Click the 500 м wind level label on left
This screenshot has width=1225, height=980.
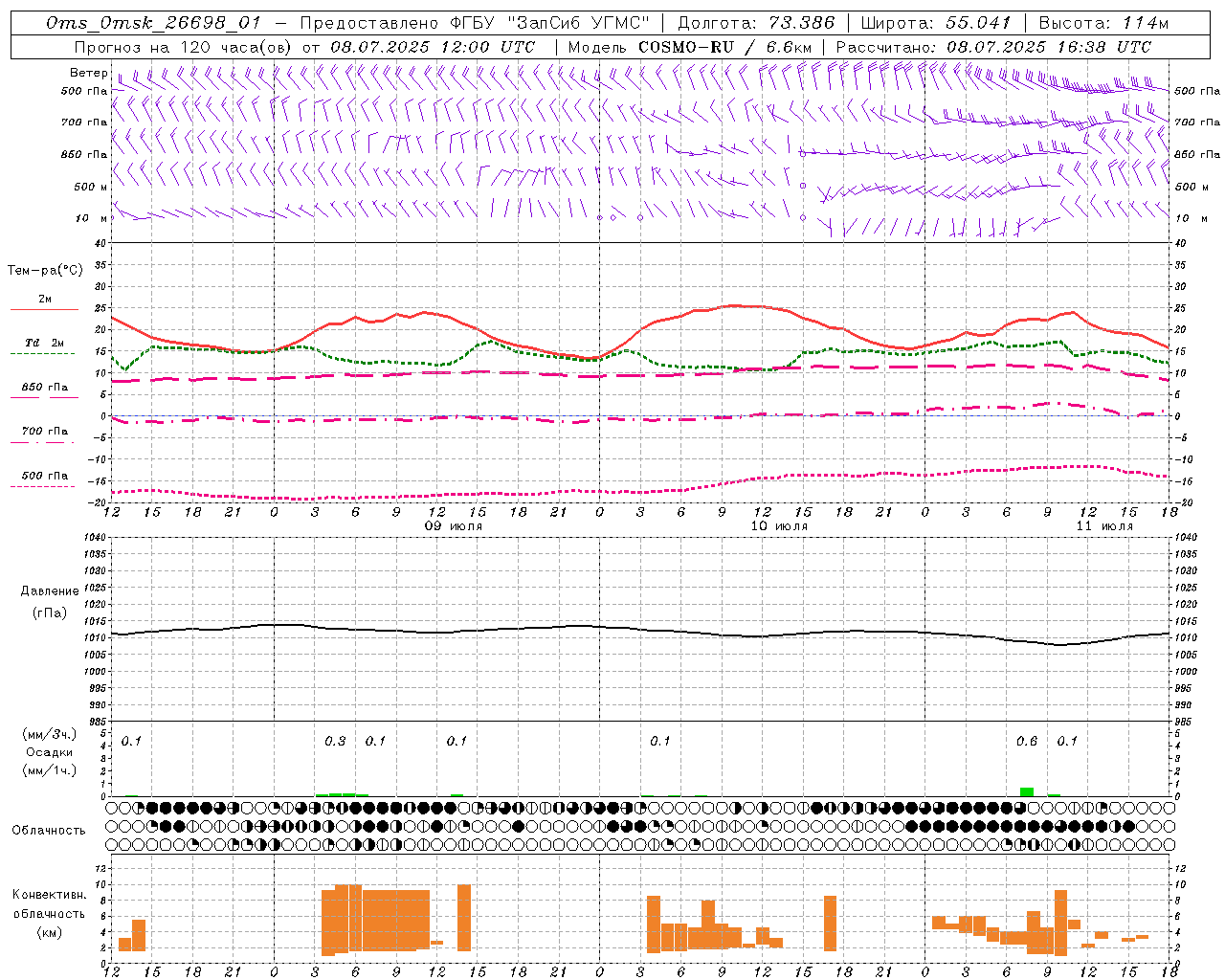pos(91,187)
